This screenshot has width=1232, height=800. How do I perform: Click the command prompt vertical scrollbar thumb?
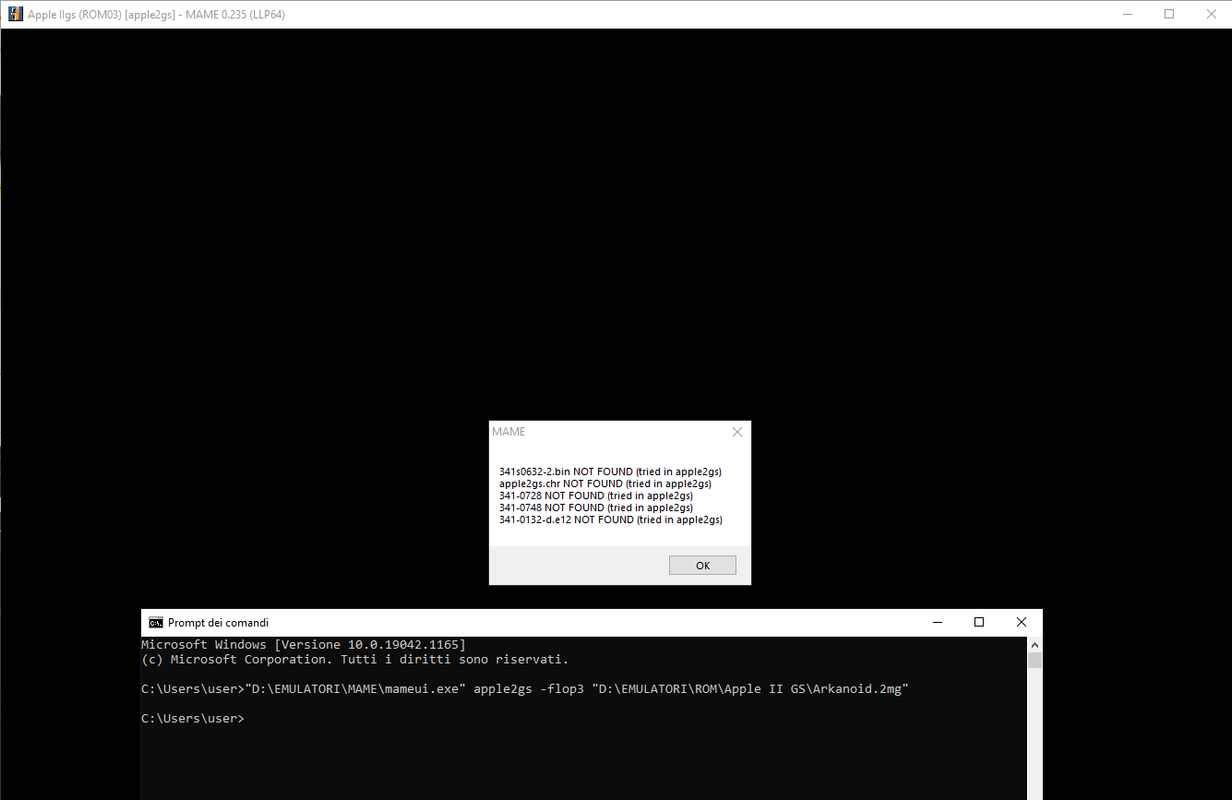point(1034,661)
